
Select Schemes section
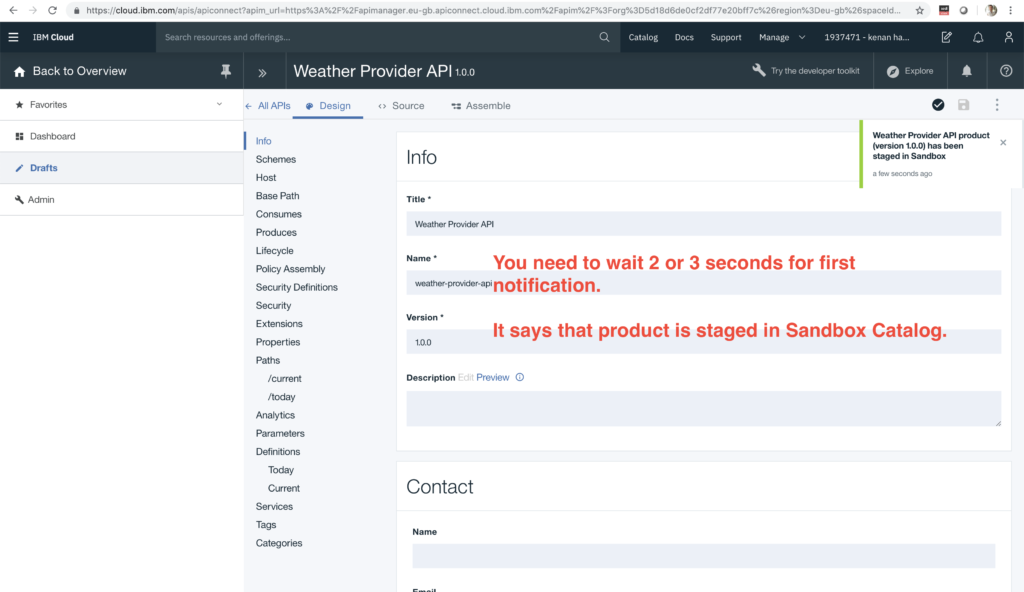pos(276,159)
